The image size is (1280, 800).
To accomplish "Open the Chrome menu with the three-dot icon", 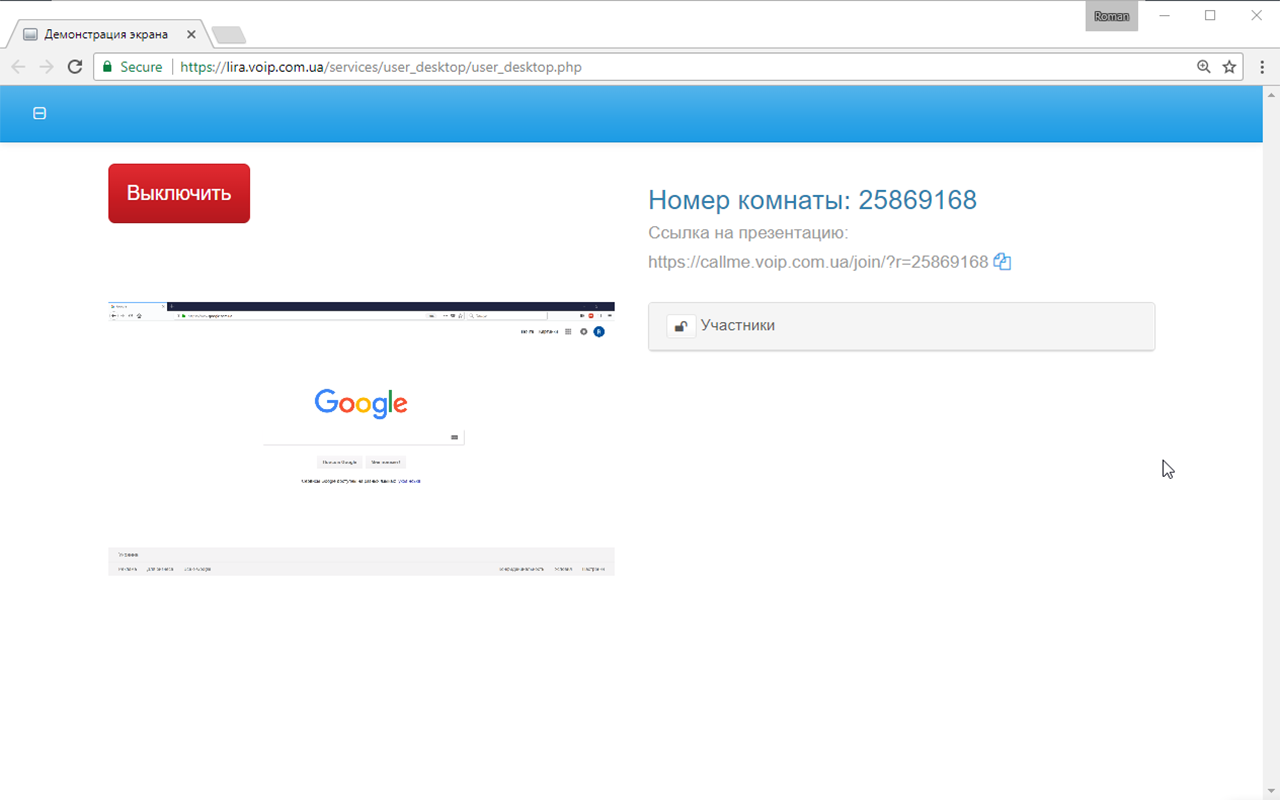I will point(1262,66).
